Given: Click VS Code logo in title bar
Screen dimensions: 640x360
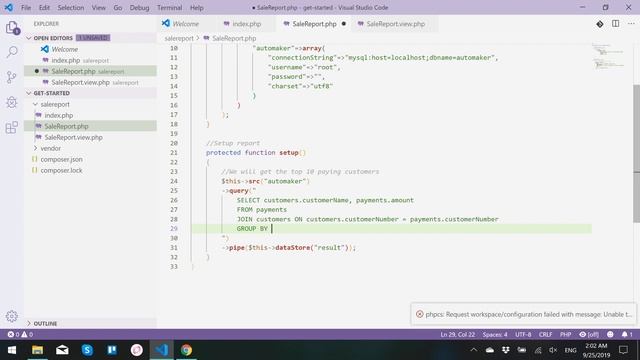Looking at the screenshot, I should tap(9, 7).
